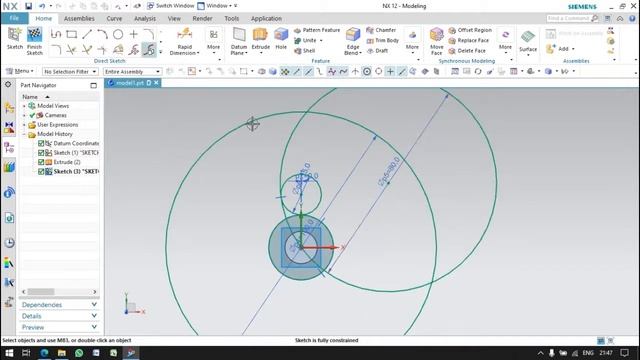Open the Reuse Library sidebar tab
This screenshot has width=640, height=360.
9,166
